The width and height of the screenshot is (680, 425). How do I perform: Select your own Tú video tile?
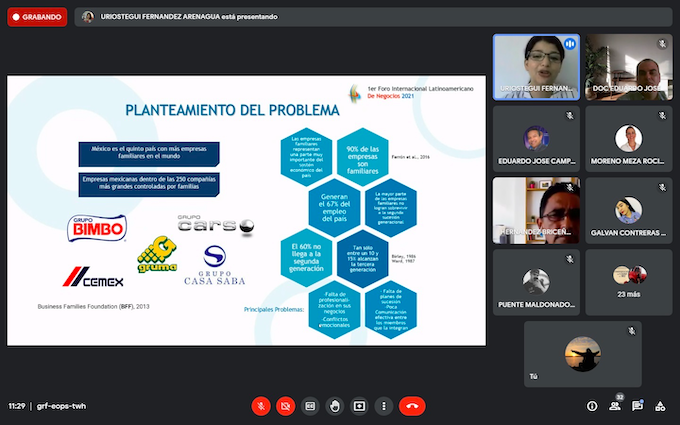(583, 354)
